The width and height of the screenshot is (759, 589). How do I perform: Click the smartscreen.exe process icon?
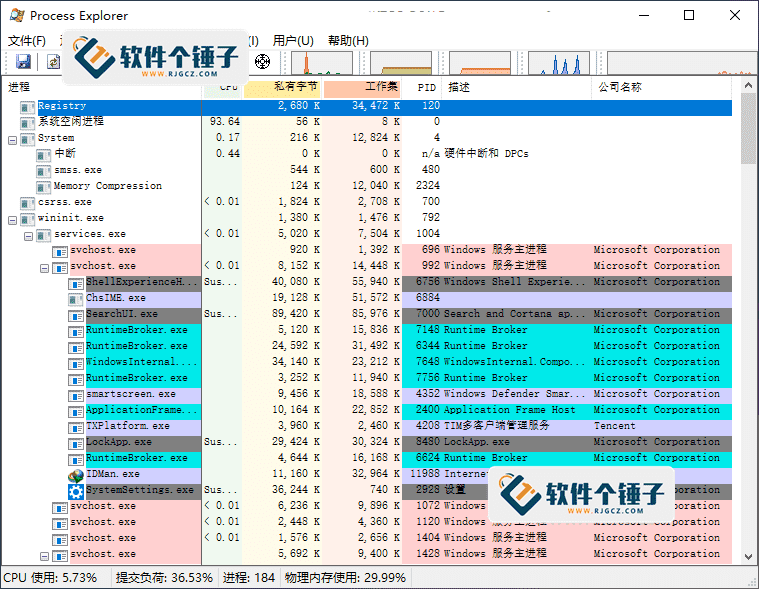click(x=76, y=395)
